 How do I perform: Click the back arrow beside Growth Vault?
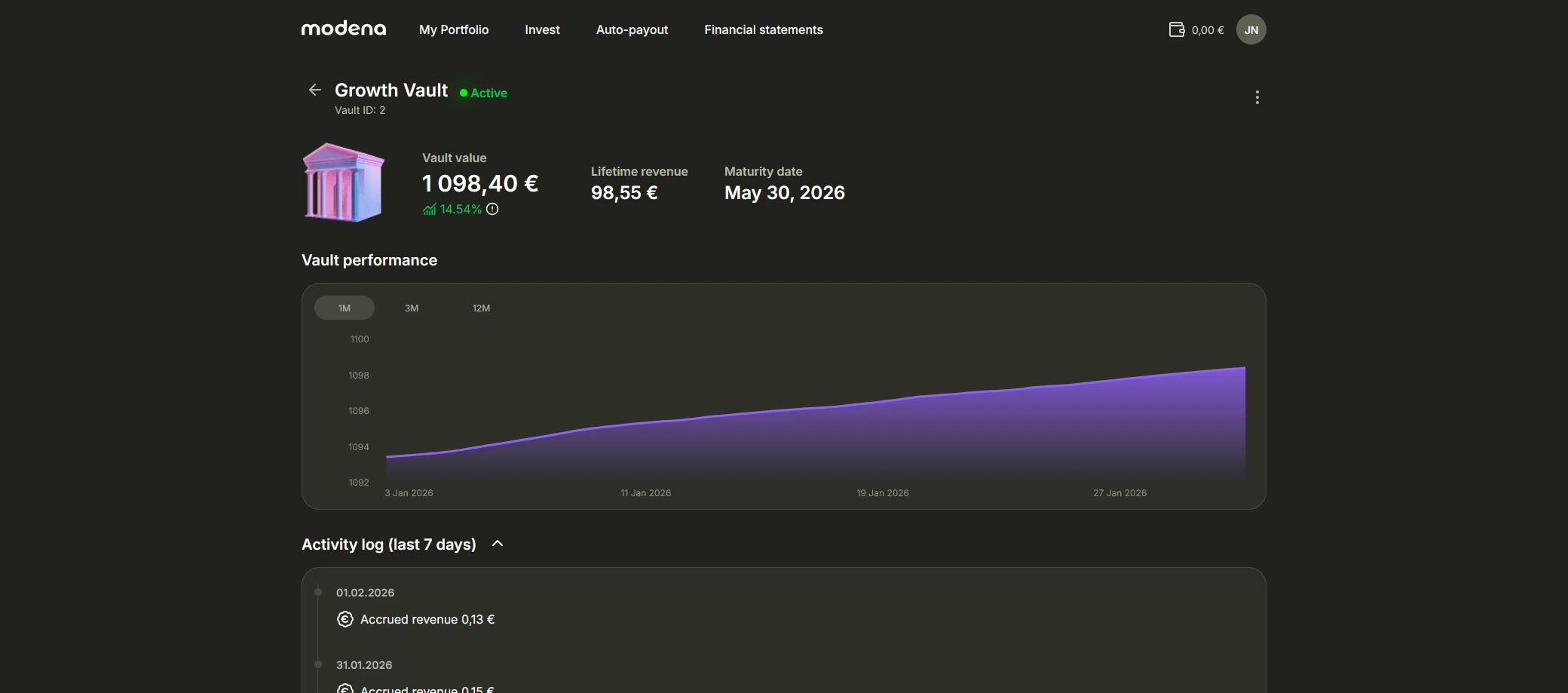click(x=315, y=90)
